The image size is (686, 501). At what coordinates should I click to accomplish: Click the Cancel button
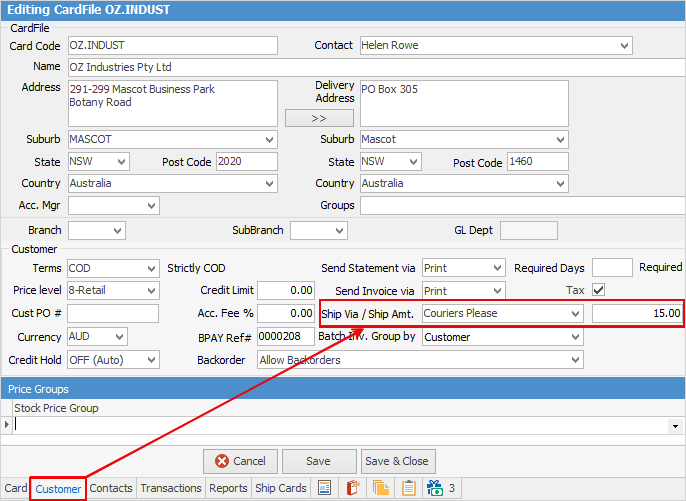[240, 461]
